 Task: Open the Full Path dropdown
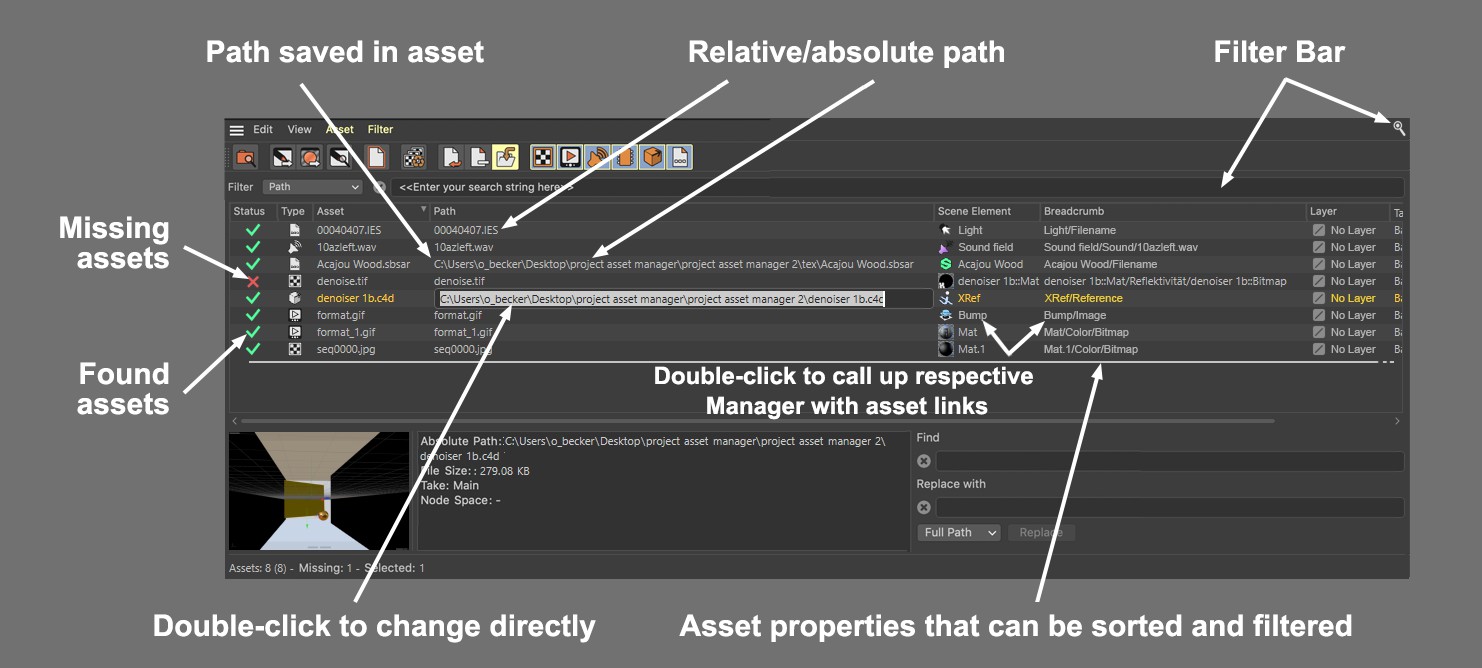[959, 533]
